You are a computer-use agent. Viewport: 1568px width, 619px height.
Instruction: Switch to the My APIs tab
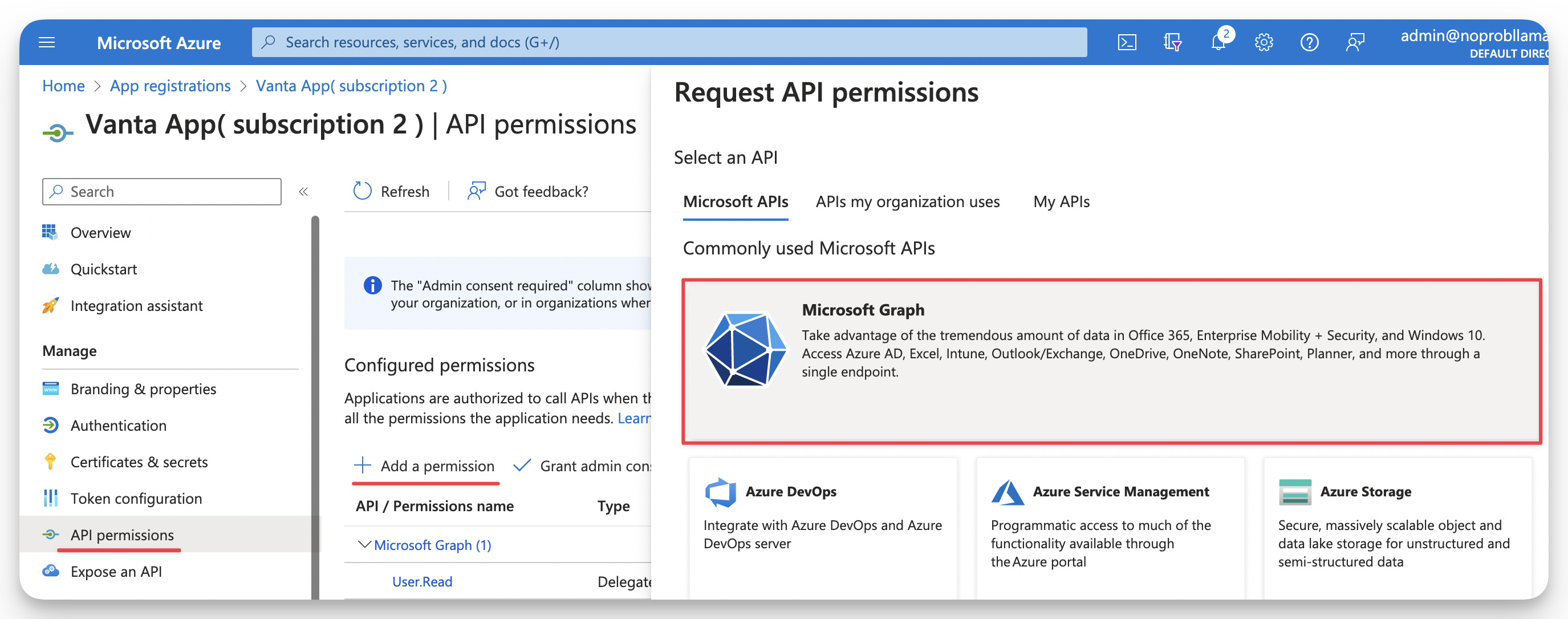point(1061,201)
